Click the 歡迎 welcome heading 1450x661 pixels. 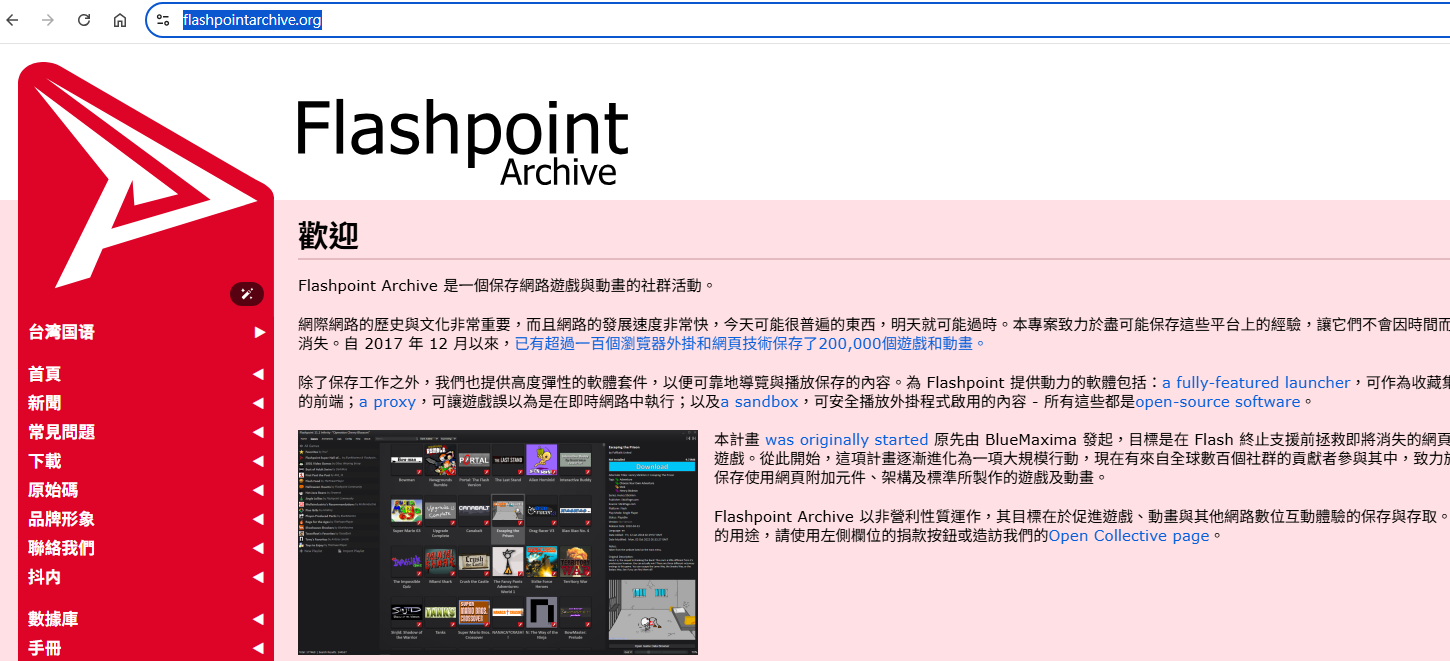pos(328,237)
